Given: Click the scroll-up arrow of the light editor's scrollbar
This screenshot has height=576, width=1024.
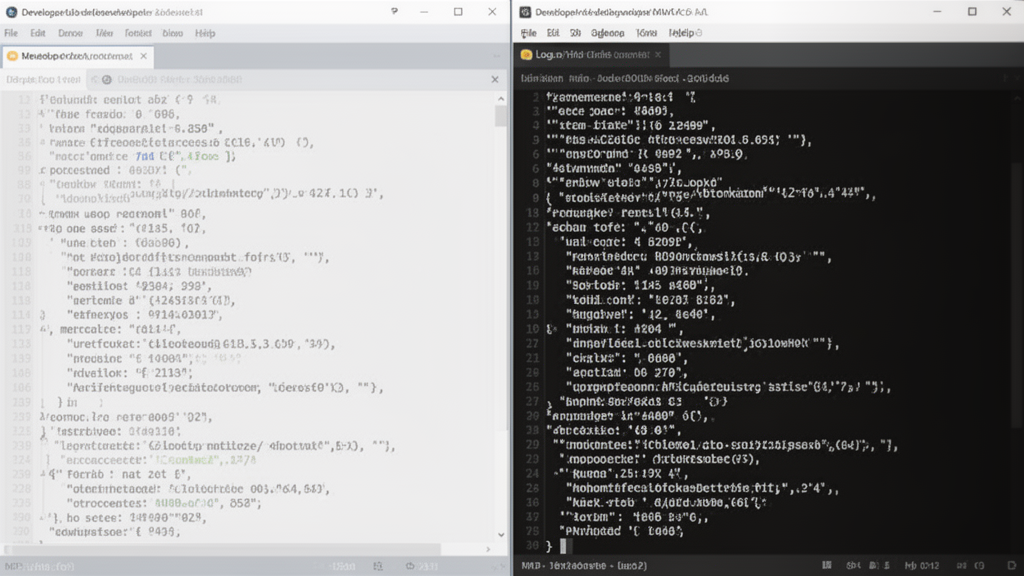Looking at the screenshot, I should [501, 99].
